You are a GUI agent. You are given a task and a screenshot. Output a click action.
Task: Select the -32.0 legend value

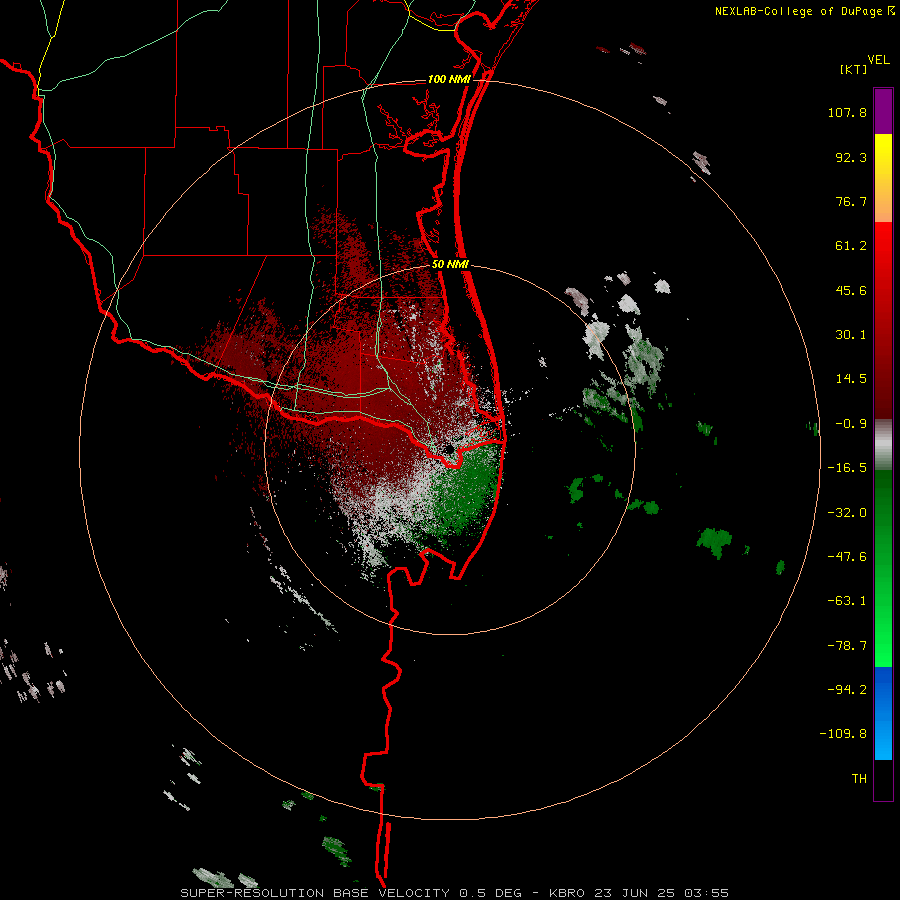coord(847,513)
